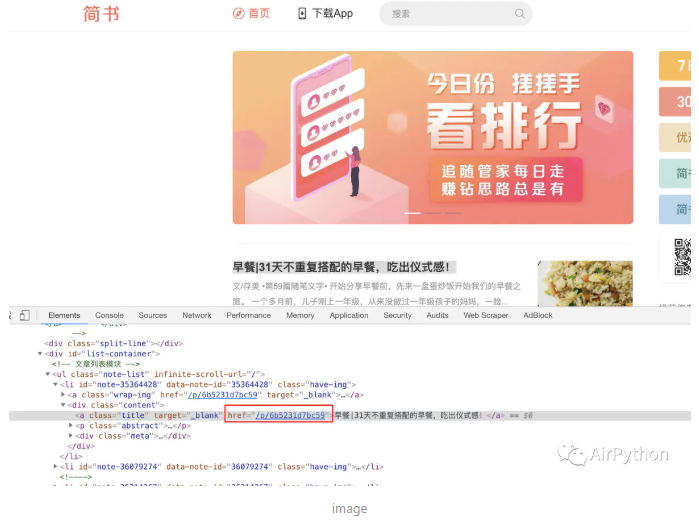Select the 文章列表模块 comment line
Screen dimensions: 699x523
tap(96, 364)
